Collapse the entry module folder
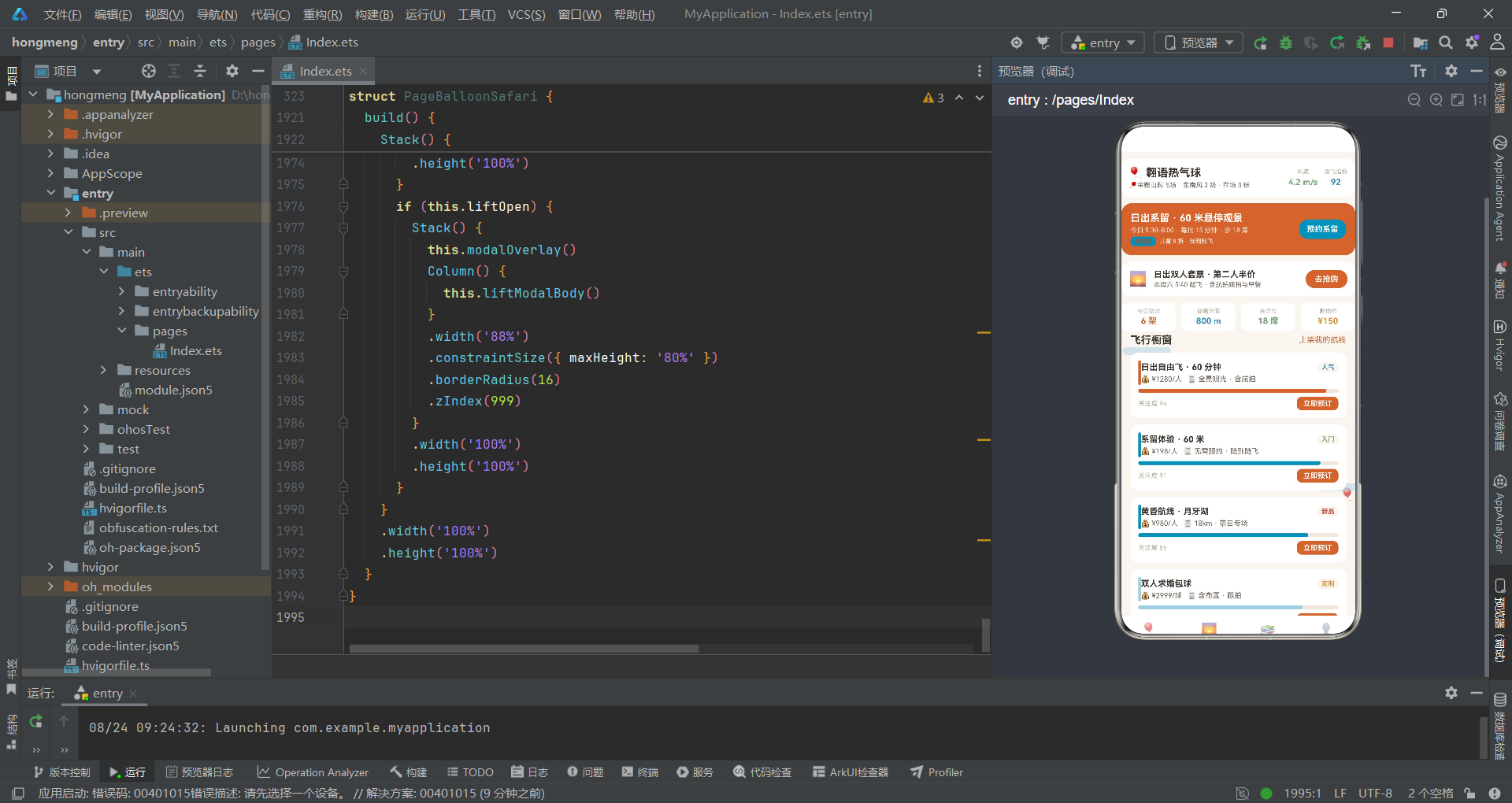The width and height of the screenshot is (1512, 803). tap(50, 193)
